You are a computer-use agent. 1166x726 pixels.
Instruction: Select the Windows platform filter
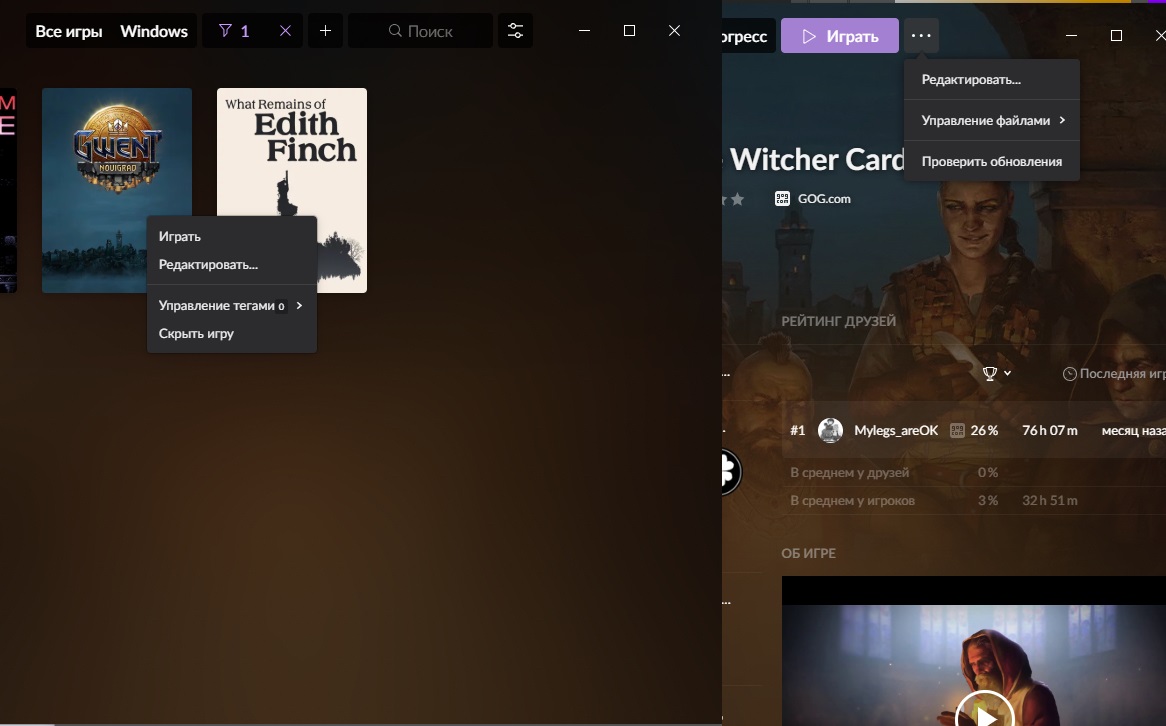[x=154, y=31]
